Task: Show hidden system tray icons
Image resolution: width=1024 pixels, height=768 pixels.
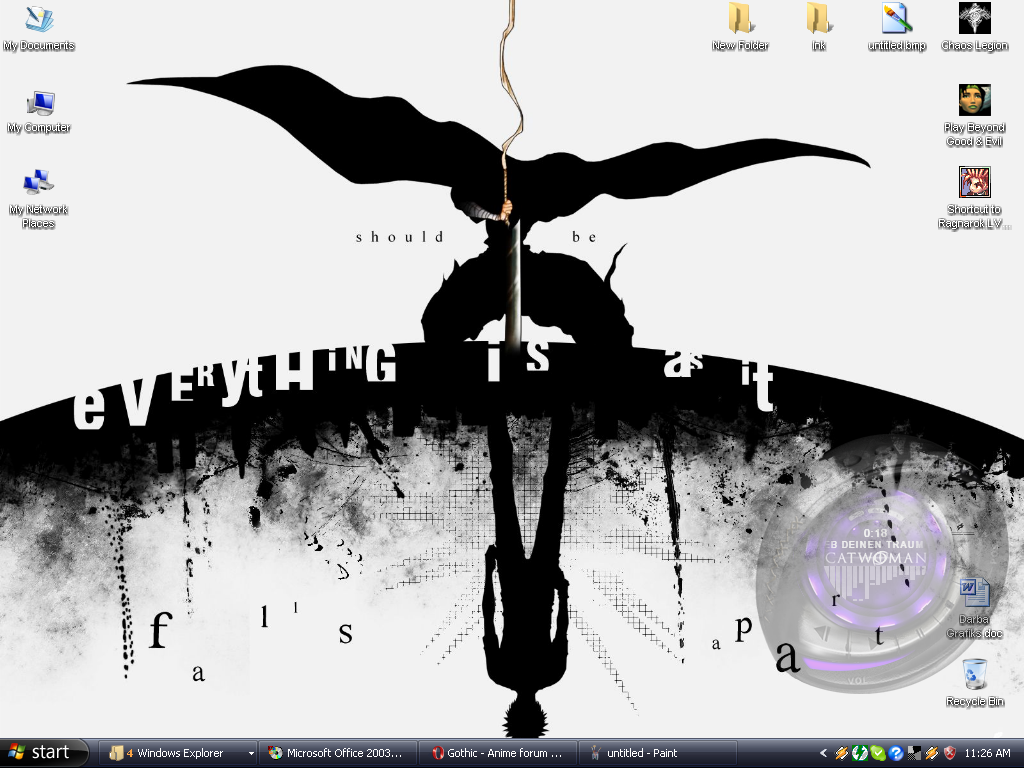Action: point(824,753)
